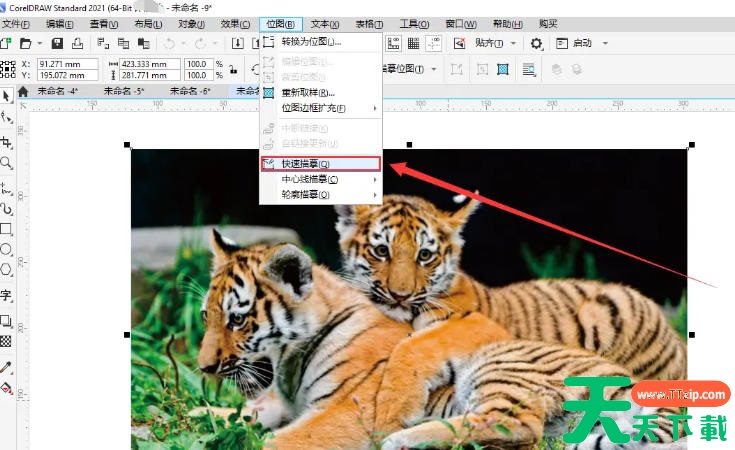Expand 中心线描摹 Centerline Trace submenu
The height and width of the screenshot is (450, 735).
tap(321, 180)
